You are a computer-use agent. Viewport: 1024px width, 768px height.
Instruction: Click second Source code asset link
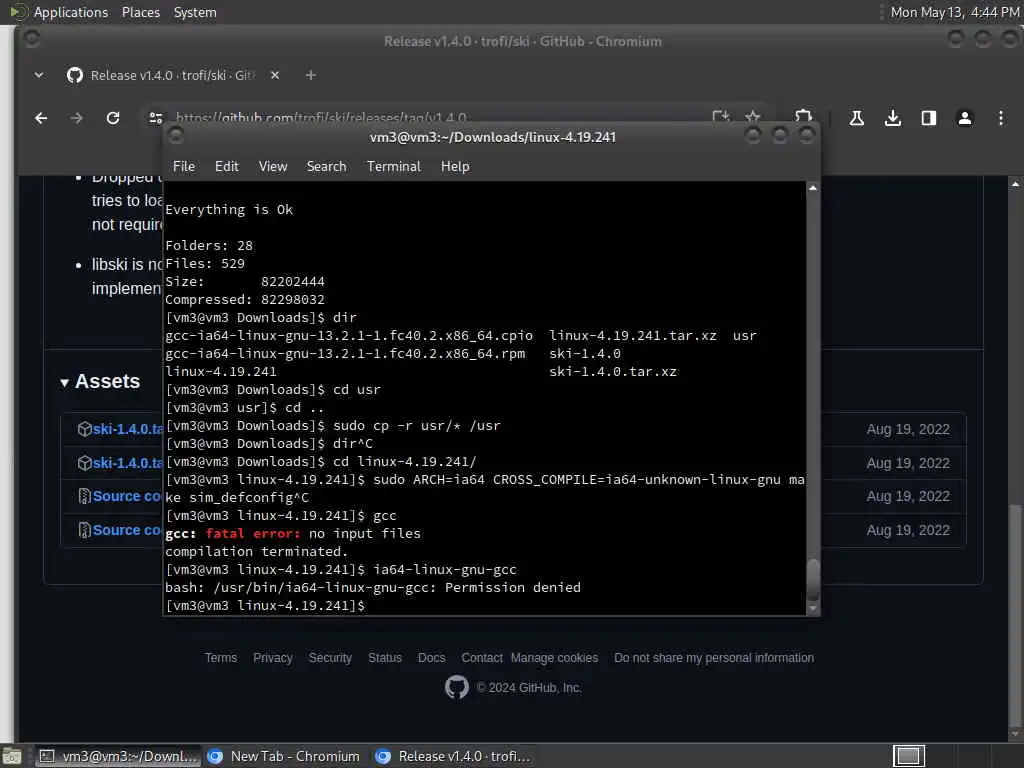127,530
